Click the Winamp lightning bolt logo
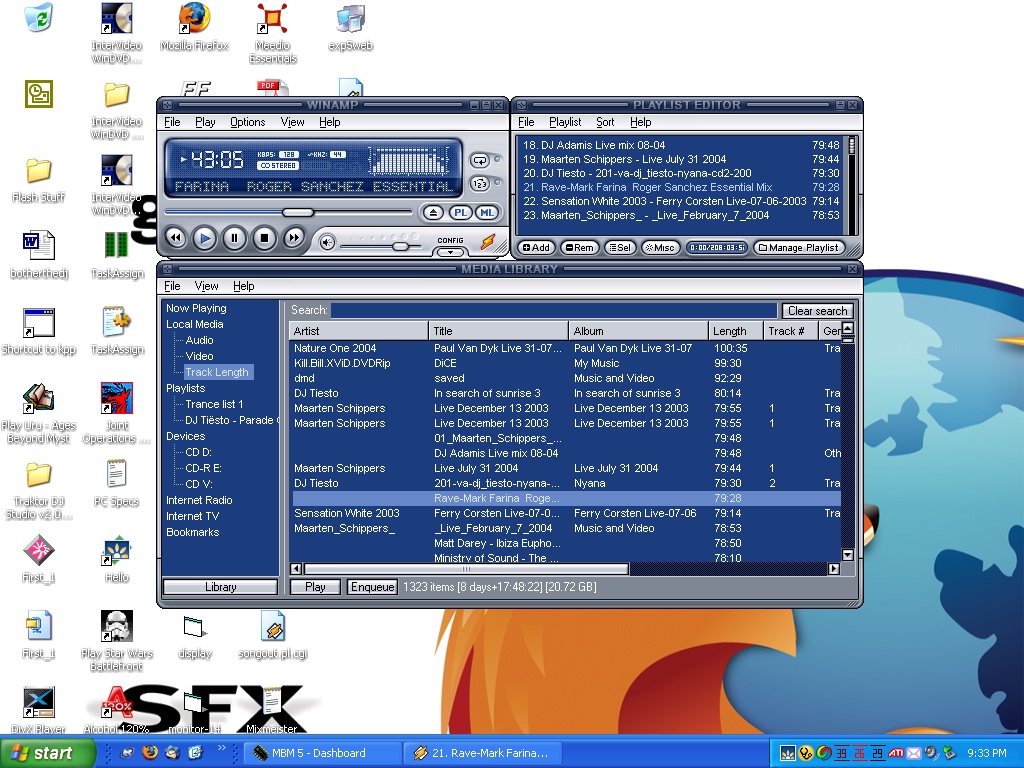Viewport: 1024px width, 768px height. [488, 242]
